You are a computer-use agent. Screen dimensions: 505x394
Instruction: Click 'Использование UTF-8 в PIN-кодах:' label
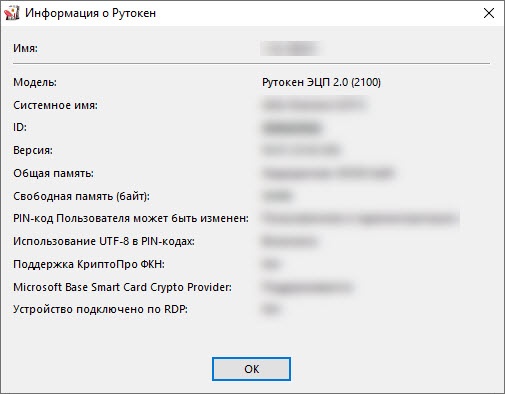pyautogui.click(x=104, y=241)
